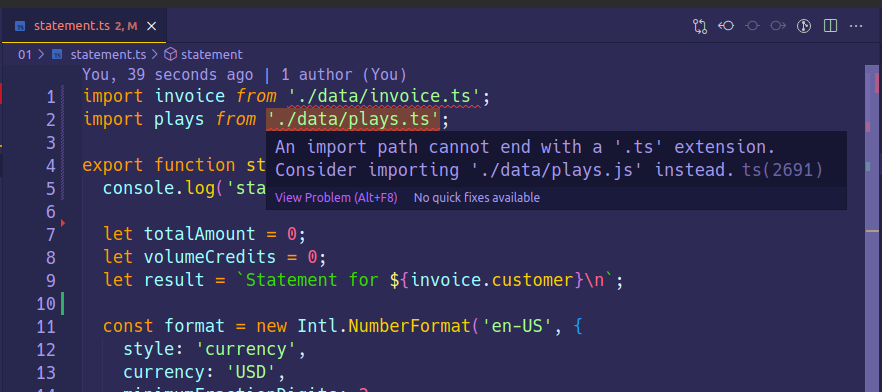The width and height of the screenshot is (882, 392).
Task: Click View Problem (Alt+F8) link
Action: pyautogui.click(x=336, y=198)
